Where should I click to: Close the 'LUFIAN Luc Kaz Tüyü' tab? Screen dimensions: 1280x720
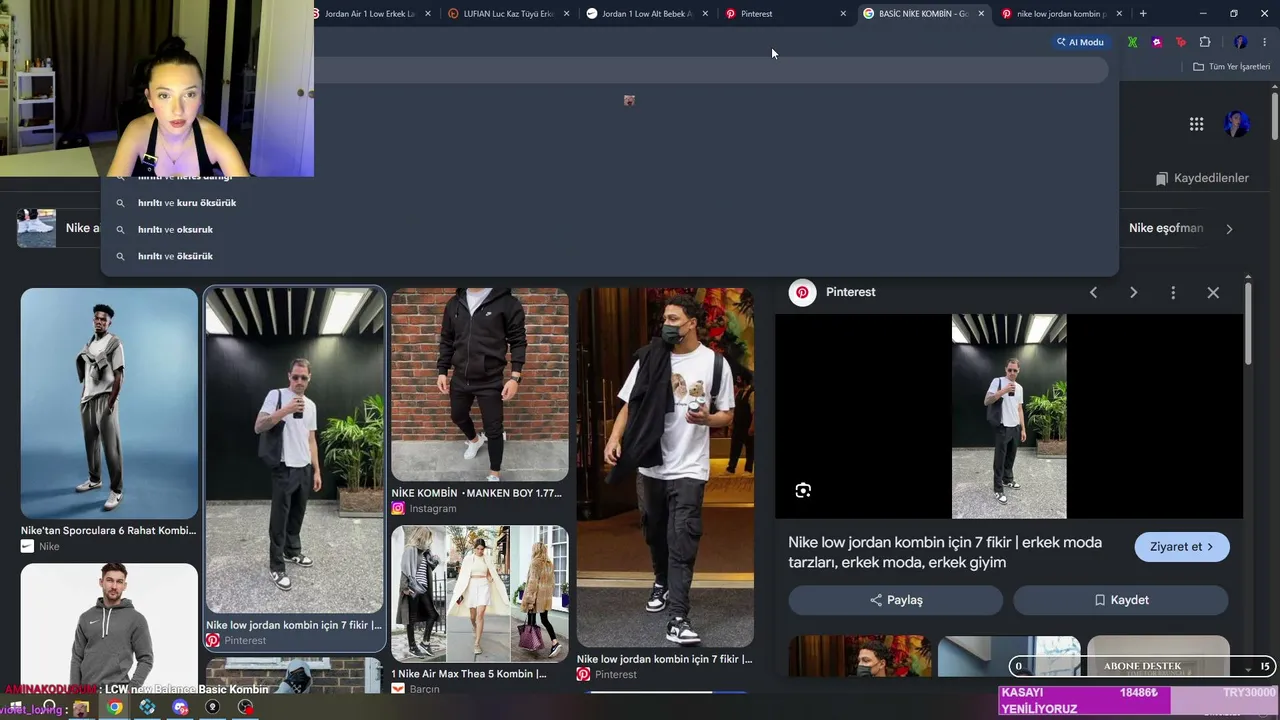point(567,14)
